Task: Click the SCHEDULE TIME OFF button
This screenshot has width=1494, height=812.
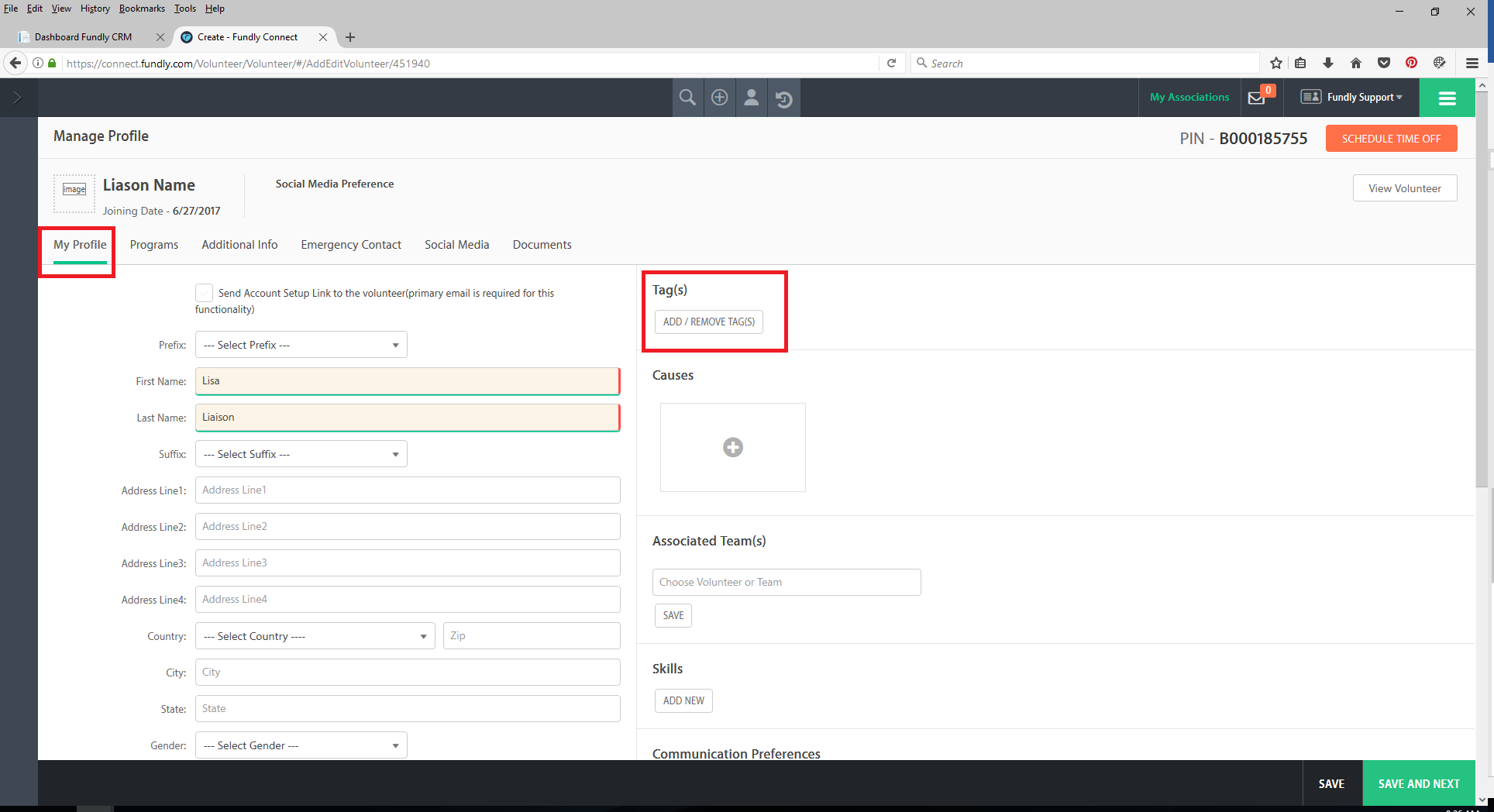Action: tap(1391, 139)
